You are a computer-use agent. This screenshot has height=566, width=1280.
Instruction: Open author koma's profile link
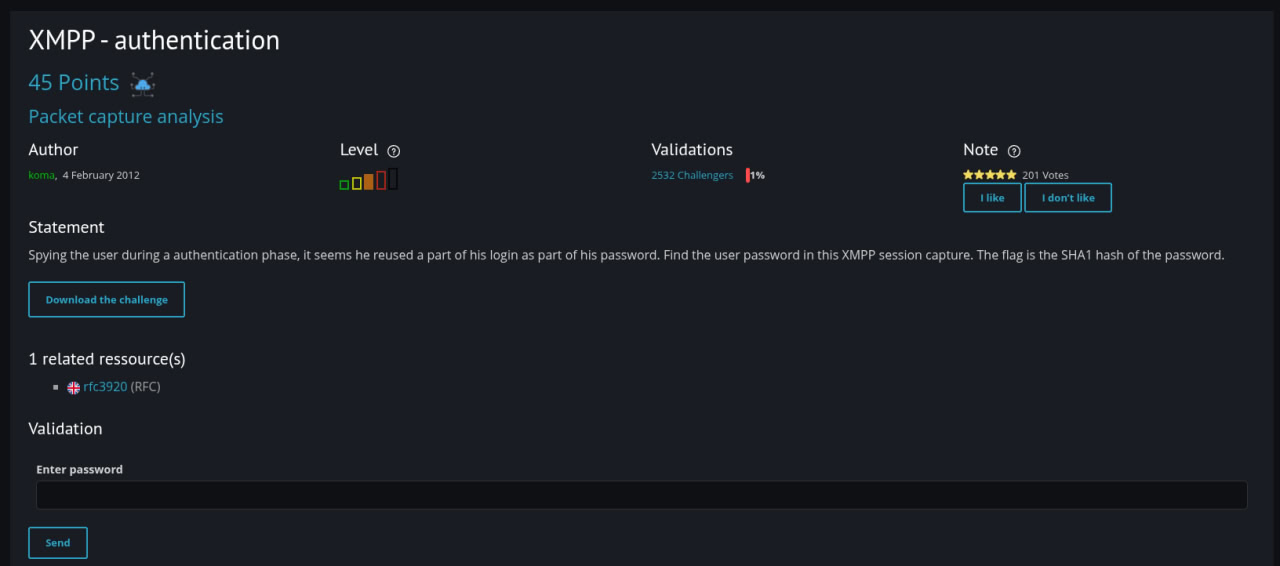pos(41,175)
